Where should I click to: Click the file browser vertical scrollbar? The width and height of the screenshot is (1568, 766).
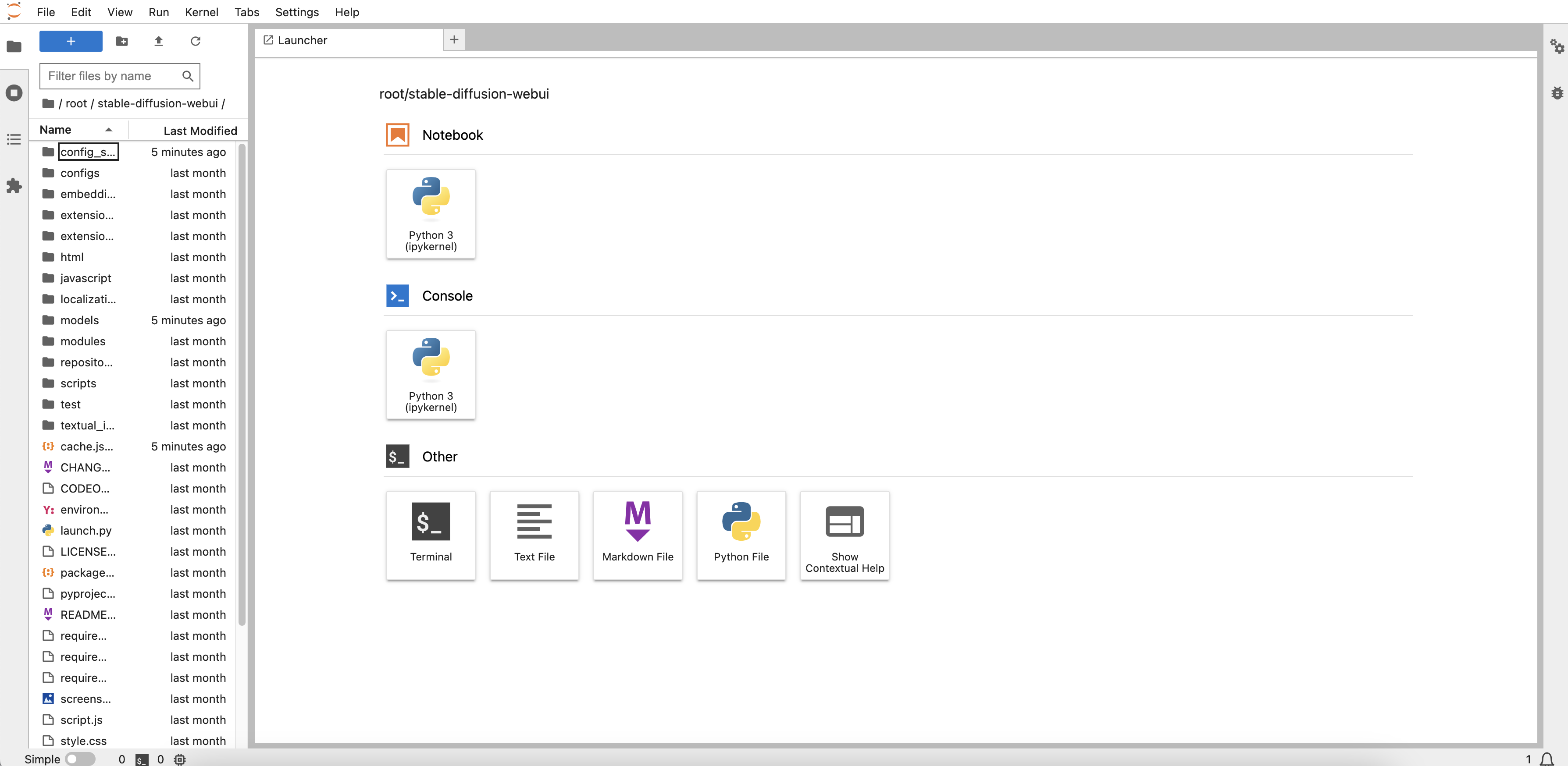coord(242,384)
